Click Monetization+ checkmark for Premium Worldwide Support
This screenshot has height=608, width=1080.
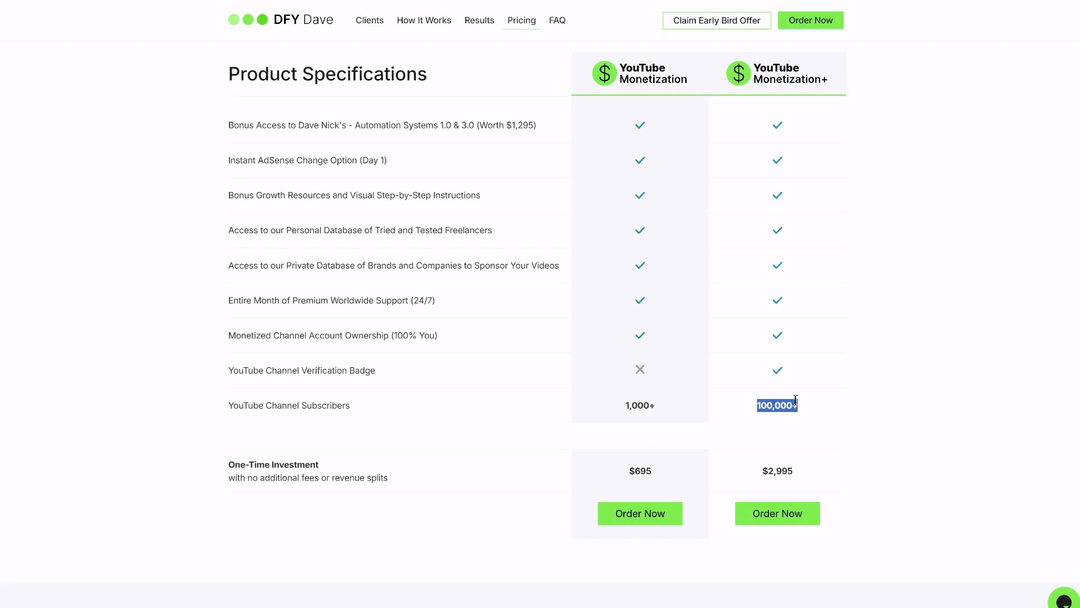(777, 300)
